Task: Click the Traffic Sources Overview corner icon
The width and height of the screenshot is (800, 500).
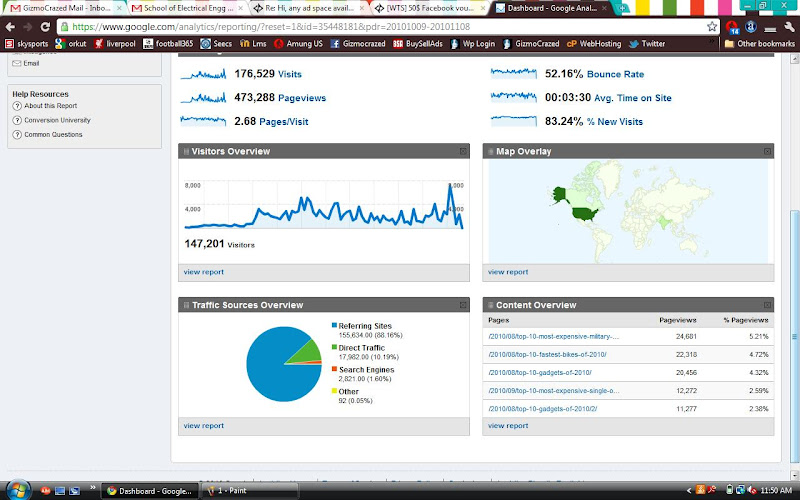Action: coord(463,305)
